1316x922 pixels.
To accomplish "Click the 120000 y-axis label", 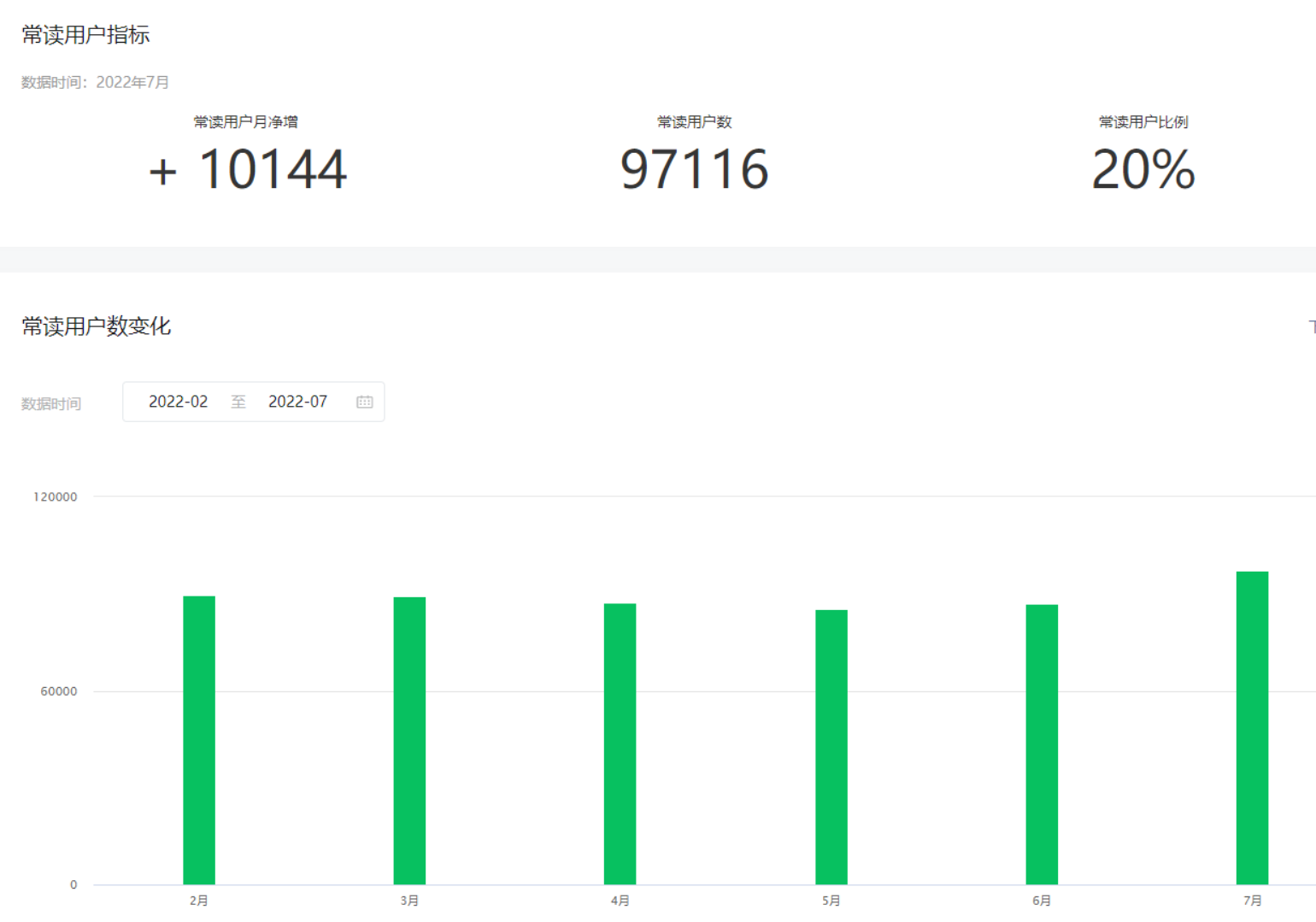I will 55,496.
